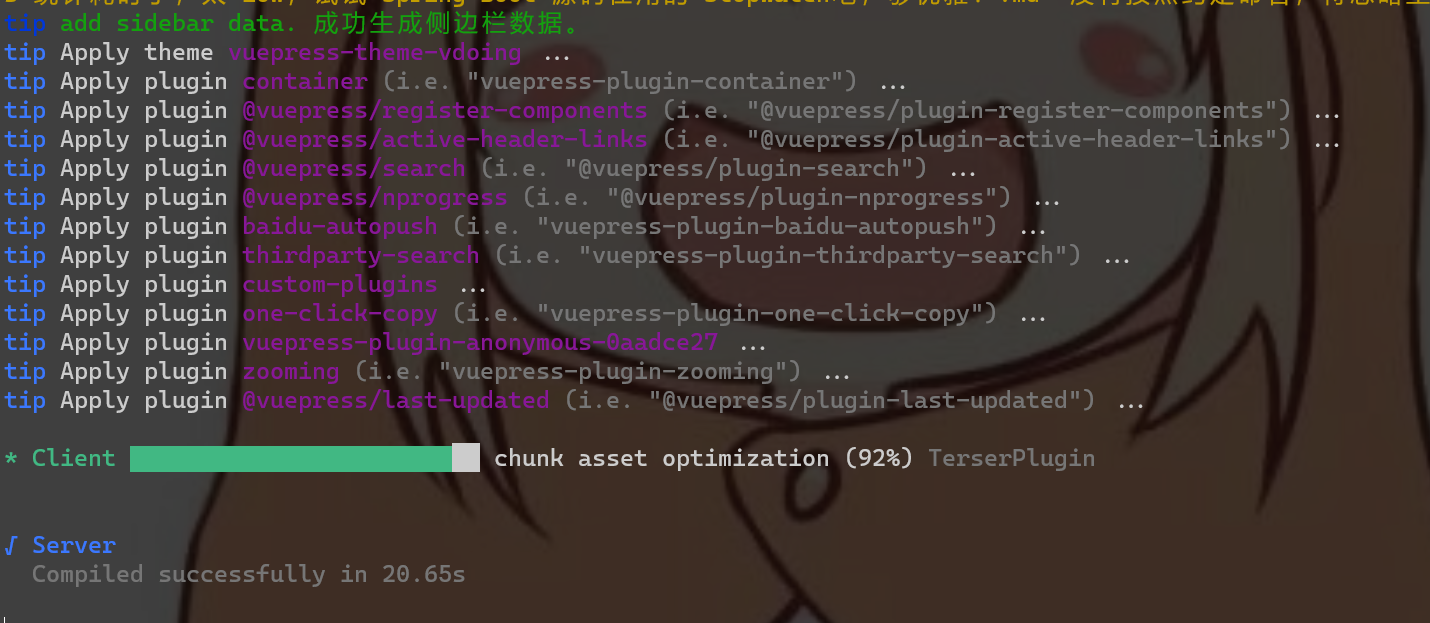1430x623 pixels.
Task: Select the vuepress-theme-vdoing theme name
Action: pos(375,53)
